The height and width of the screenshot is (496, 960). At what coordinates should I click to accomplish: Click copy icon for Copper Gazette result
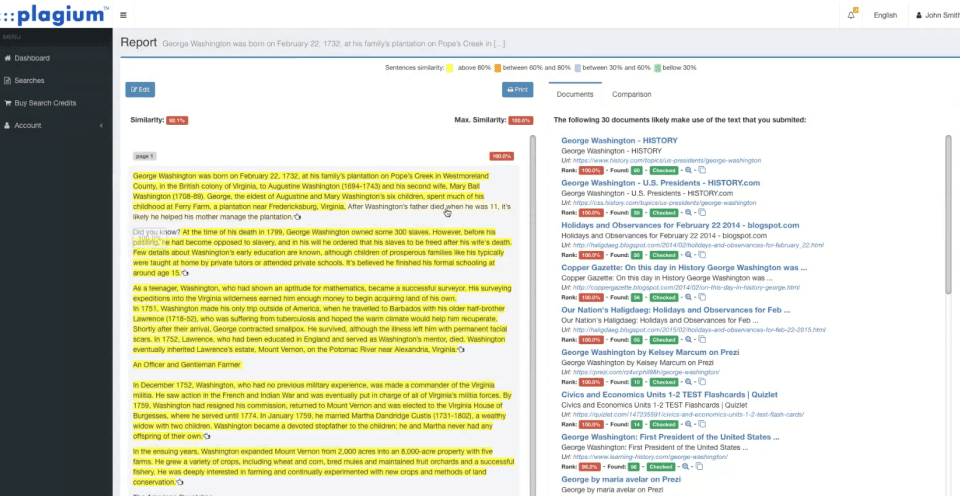pos(702,298)
